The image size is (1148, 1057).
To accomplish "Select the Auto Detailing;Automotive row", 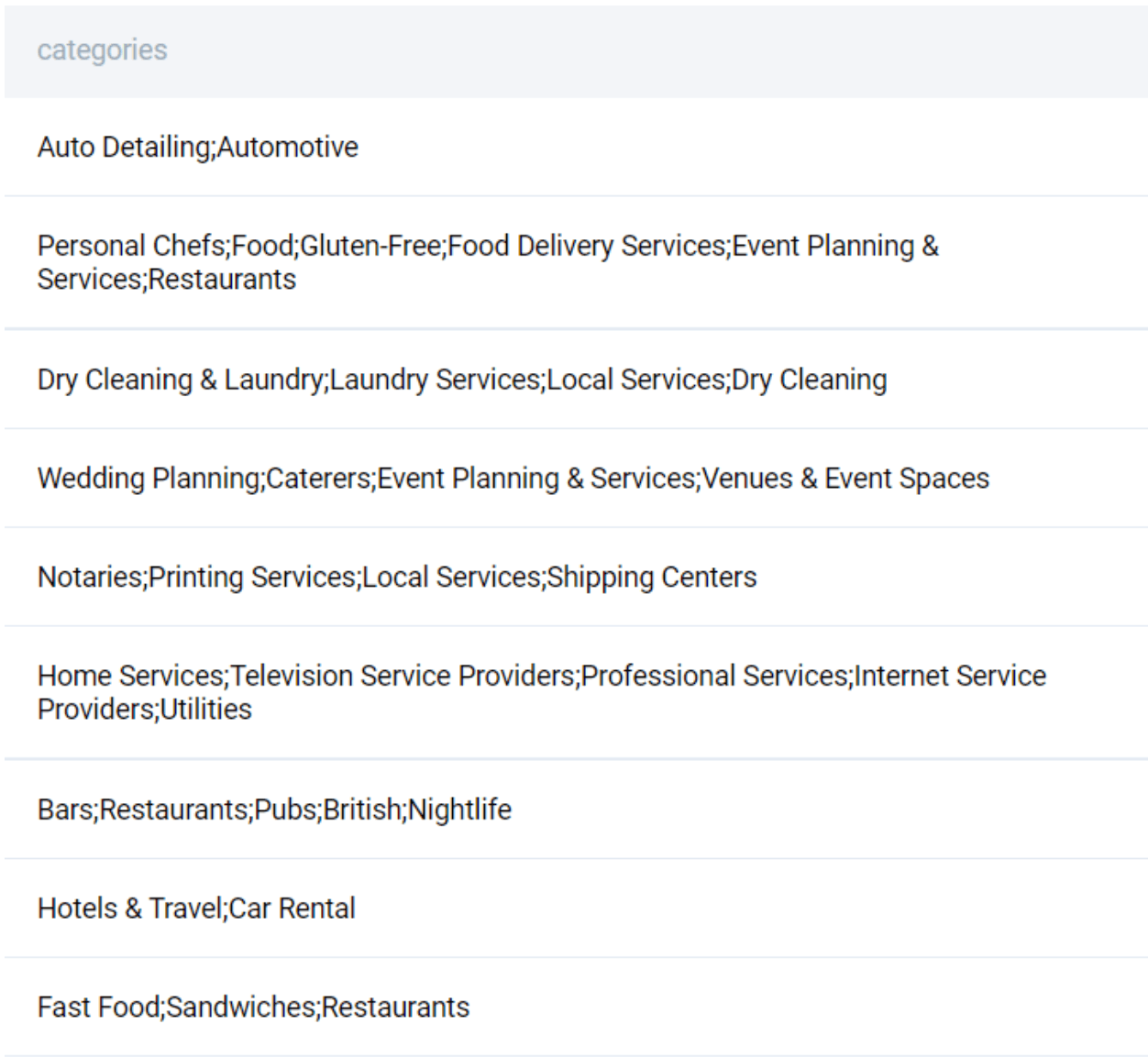I will pyautogui.click(x=198, y=147).
